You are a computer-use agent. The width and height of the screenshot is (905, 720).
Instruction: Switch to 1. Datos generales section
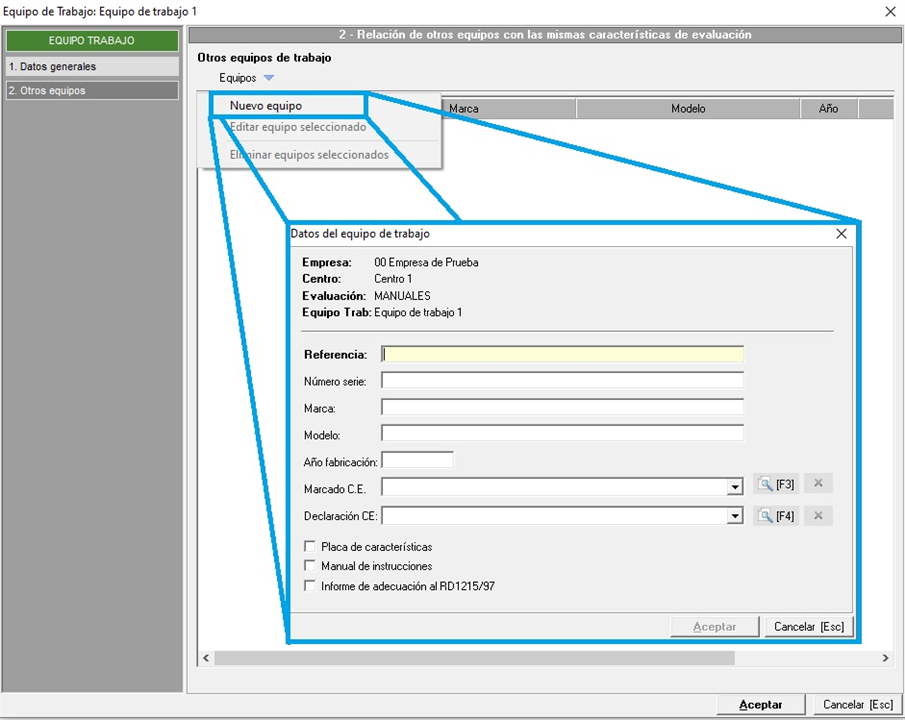(91, 67)
